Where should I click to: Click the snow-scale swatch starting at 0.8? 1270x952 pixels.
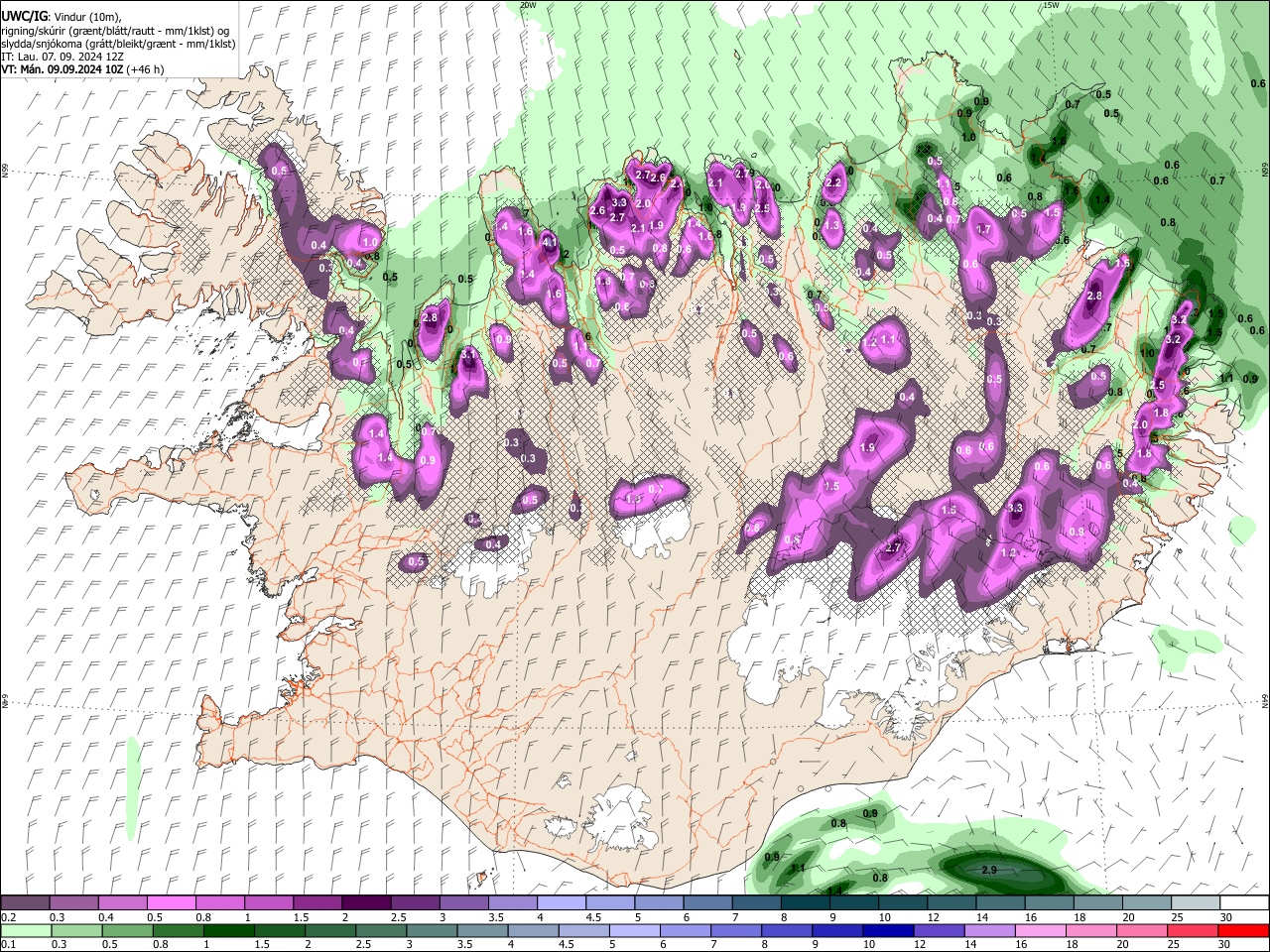[219, 903]
